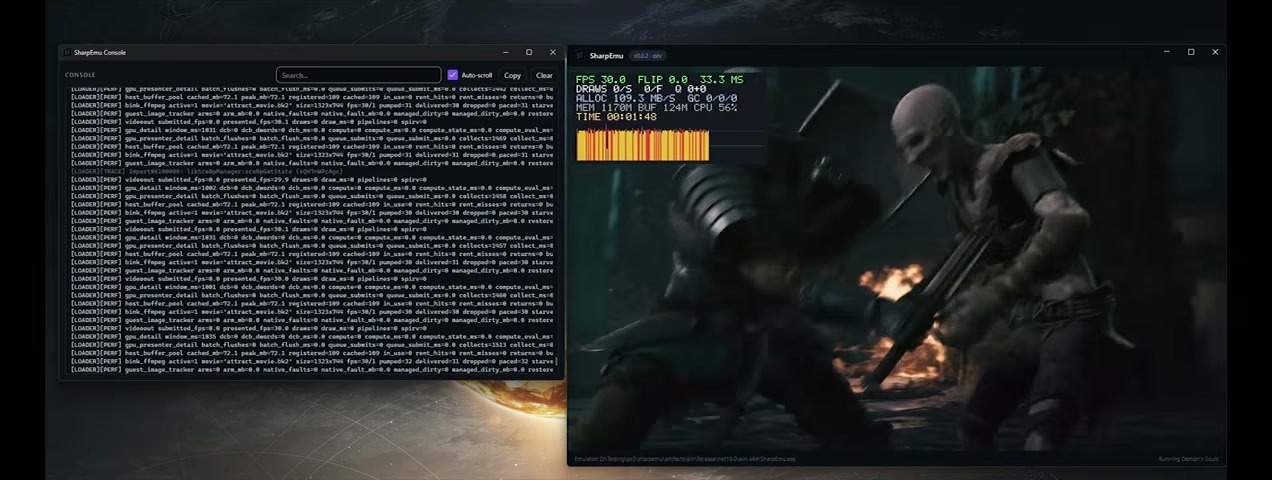The width and height of the screenshot is (1272, 480).
Task: Minimize the SharpEmu game window
Action: point(1166,52)
